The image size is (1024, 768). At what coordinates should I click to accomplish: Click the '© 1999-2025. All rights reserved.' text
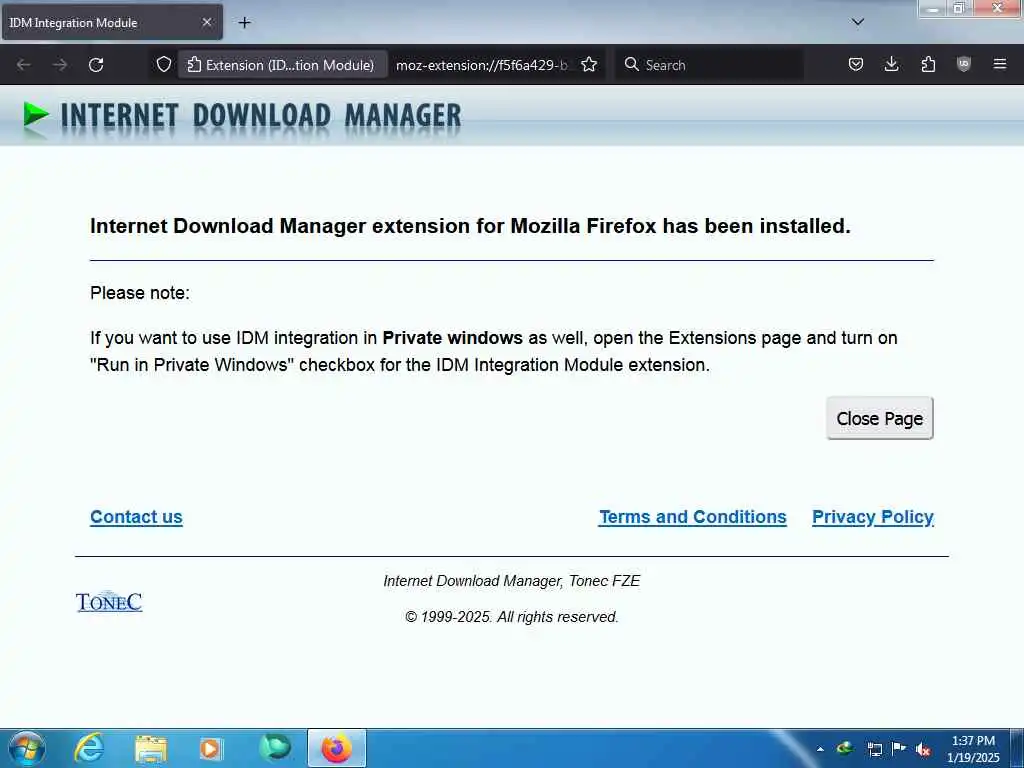click(x=511, y=617)
